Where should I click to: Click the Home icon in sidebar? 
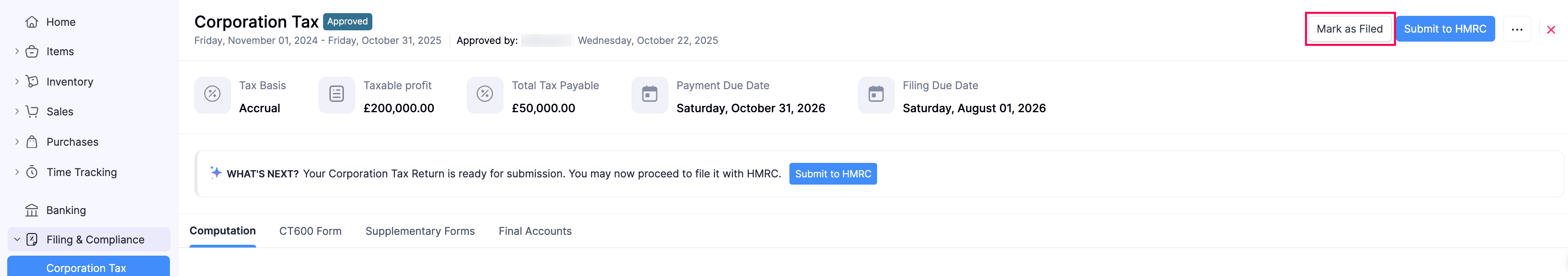pyautogui.click(x=32, y=22)
